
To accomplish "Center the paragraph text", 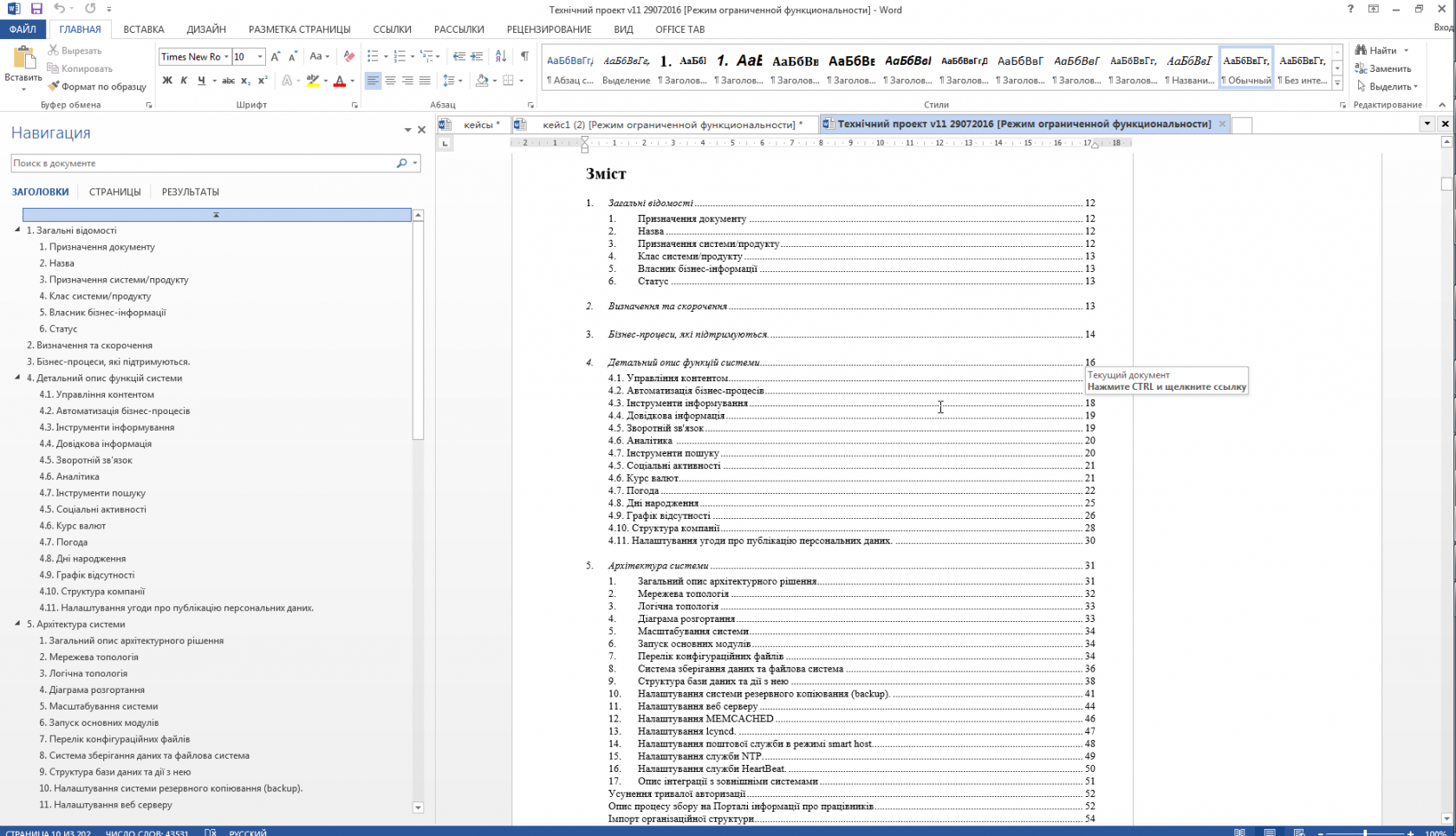I will (x=390, y=81).
